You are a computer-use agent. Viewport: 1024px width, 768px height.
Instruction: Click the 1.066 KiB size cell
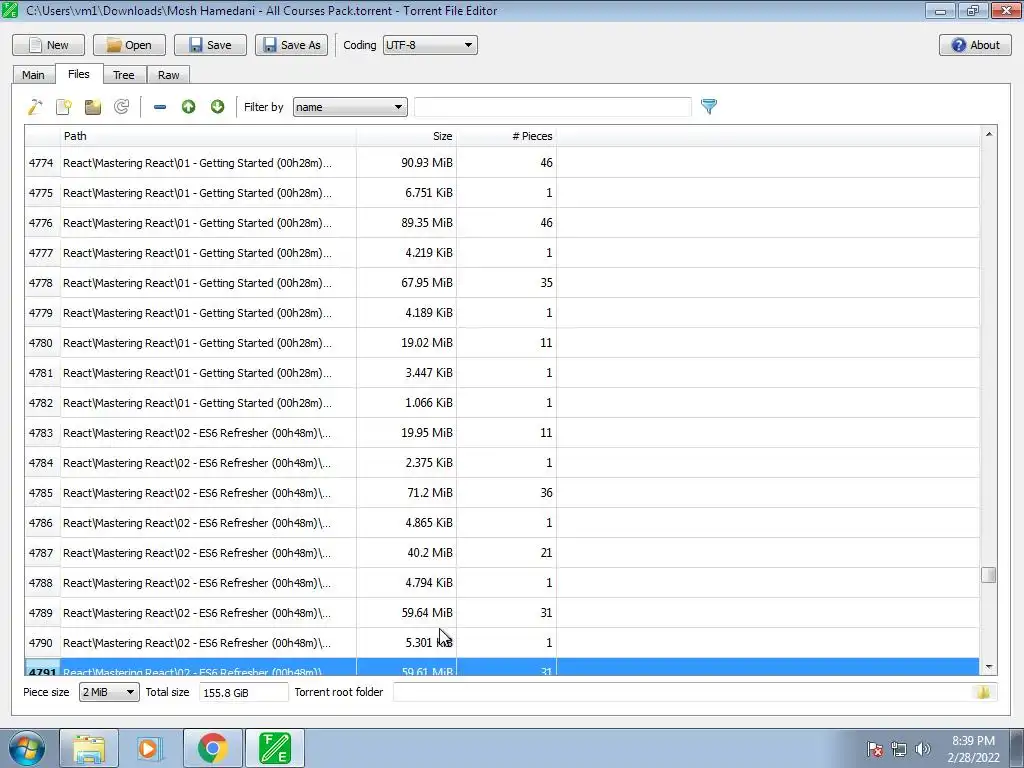pos(406,403)
